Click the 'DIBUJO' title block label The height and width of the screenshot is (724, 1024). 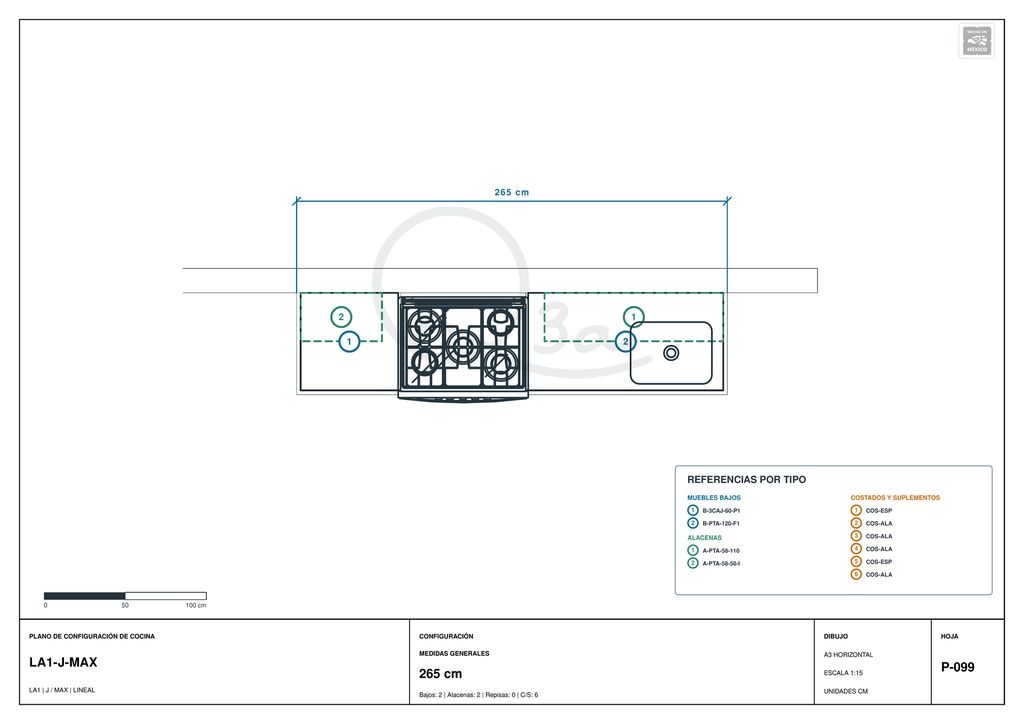(836, 637)
